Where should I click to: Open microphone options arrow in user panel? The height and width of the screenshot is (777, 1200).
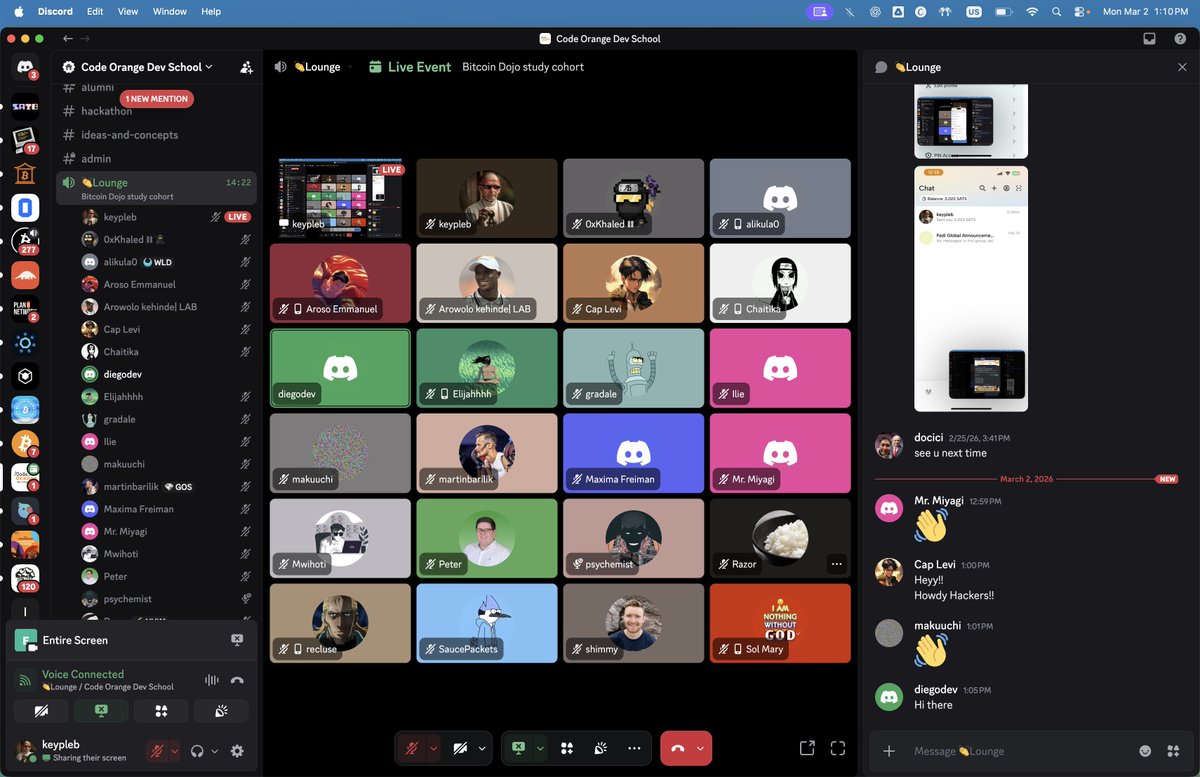pyautogui.click(x=175, y=751)
